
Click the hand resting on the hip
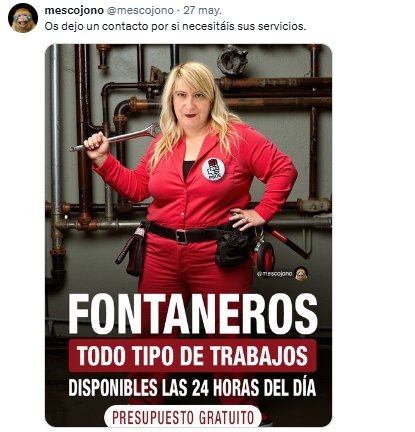pyautogui.click(x=246, y=219)
